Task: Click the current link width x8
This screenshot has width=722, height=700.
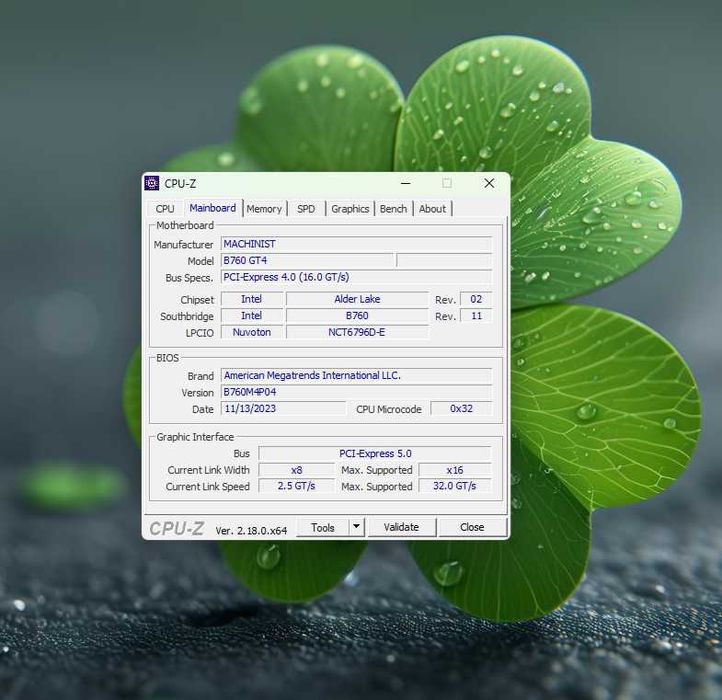Action: point(296,470)
